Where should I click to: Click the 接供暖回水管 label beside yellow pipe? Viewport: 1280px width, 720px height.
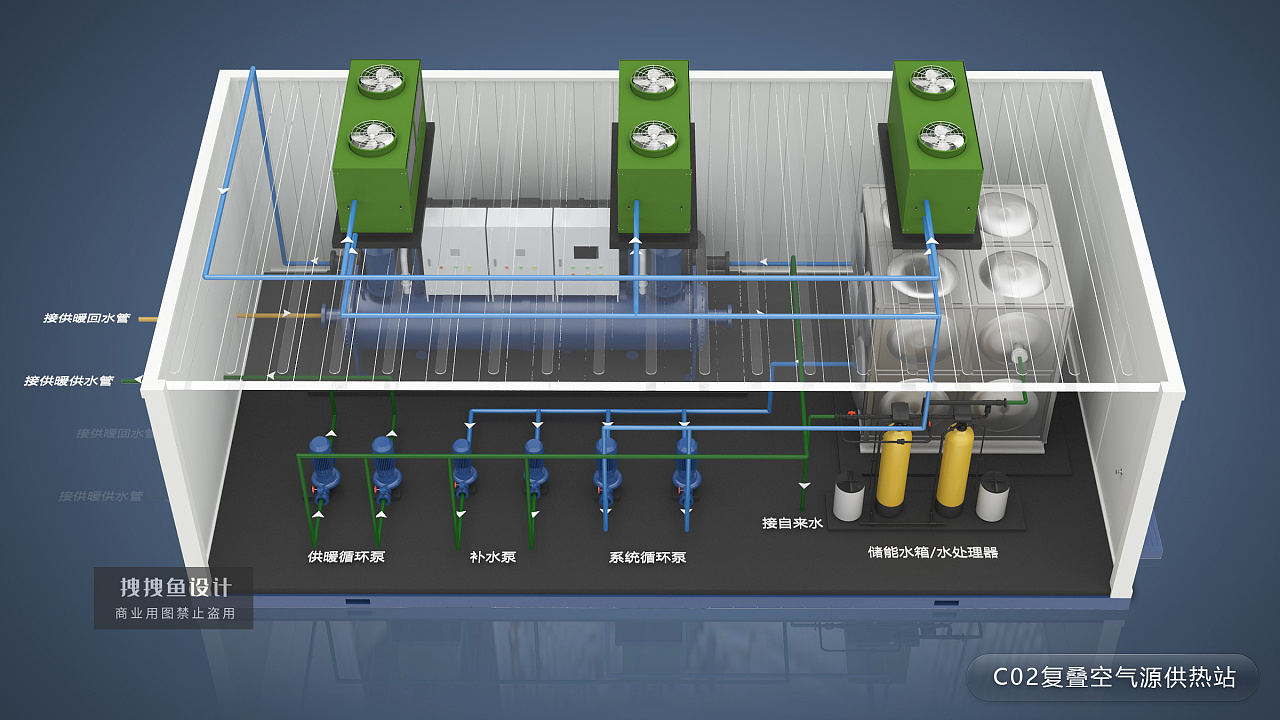click(86, 319)
